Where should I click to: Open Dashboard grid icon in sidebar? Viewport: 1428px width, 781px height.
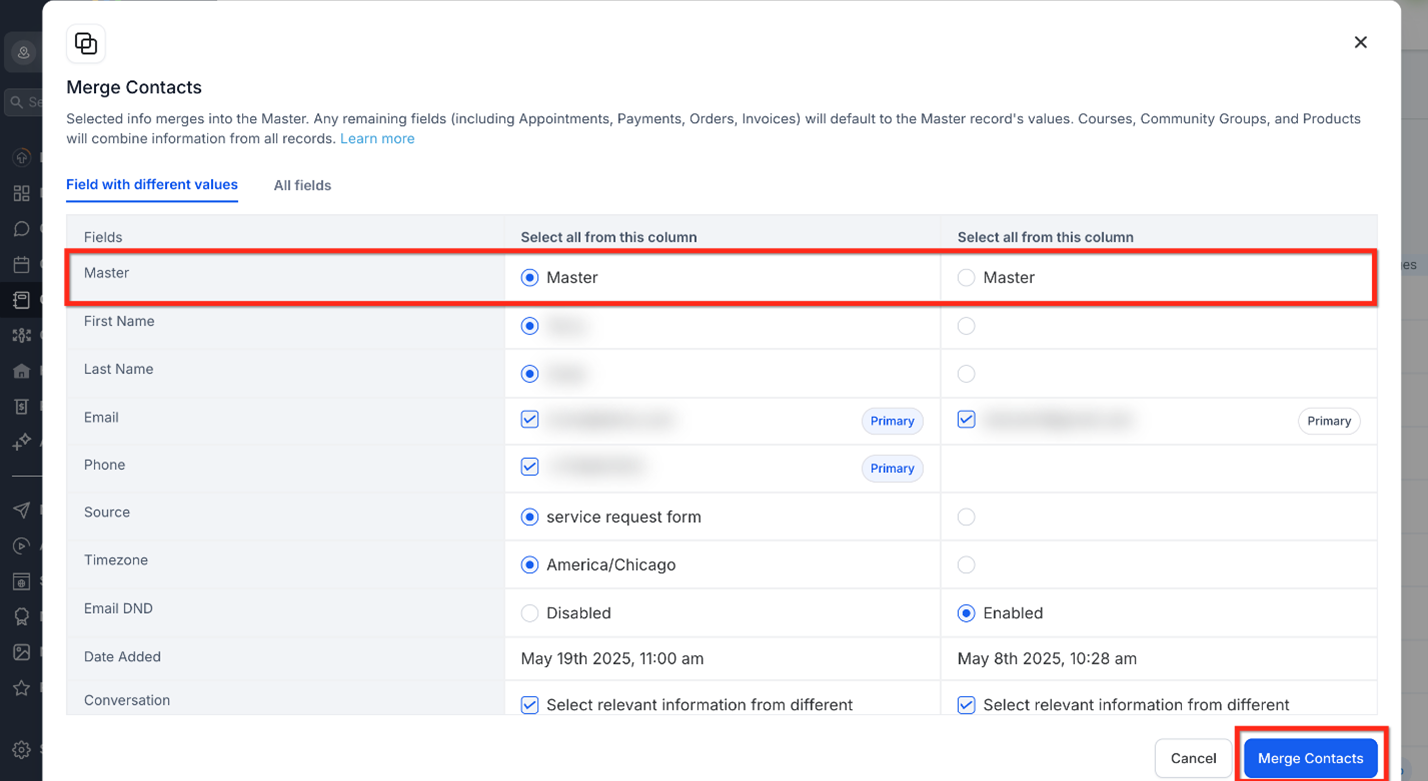21,193
